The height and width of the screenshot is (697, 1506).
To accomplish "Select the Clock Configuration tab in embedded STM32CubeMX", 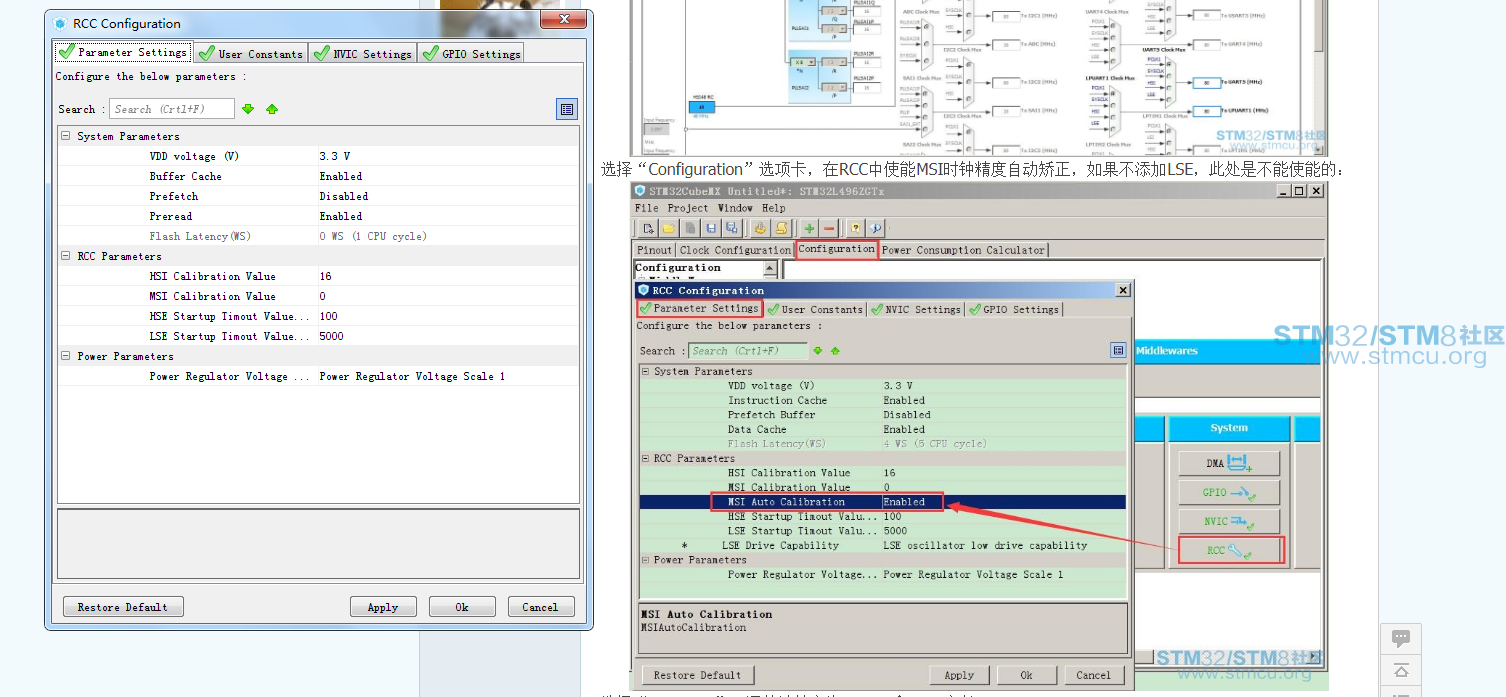I will pyautogui.click(x=735, y=250).
